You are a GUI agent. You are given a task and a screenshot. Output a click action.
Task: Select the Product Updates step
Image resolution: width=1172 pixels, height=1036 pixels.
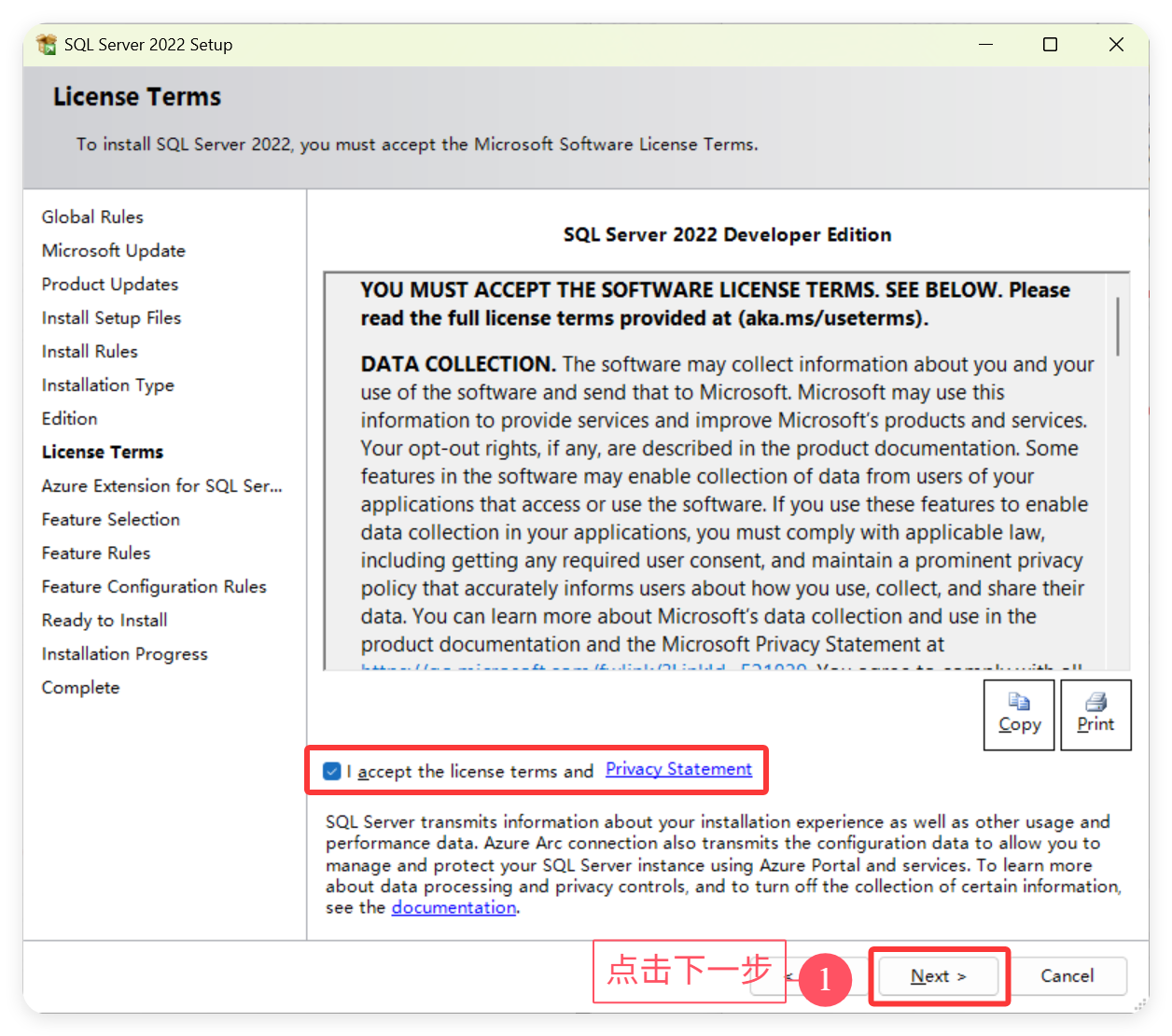pos(110,284)
